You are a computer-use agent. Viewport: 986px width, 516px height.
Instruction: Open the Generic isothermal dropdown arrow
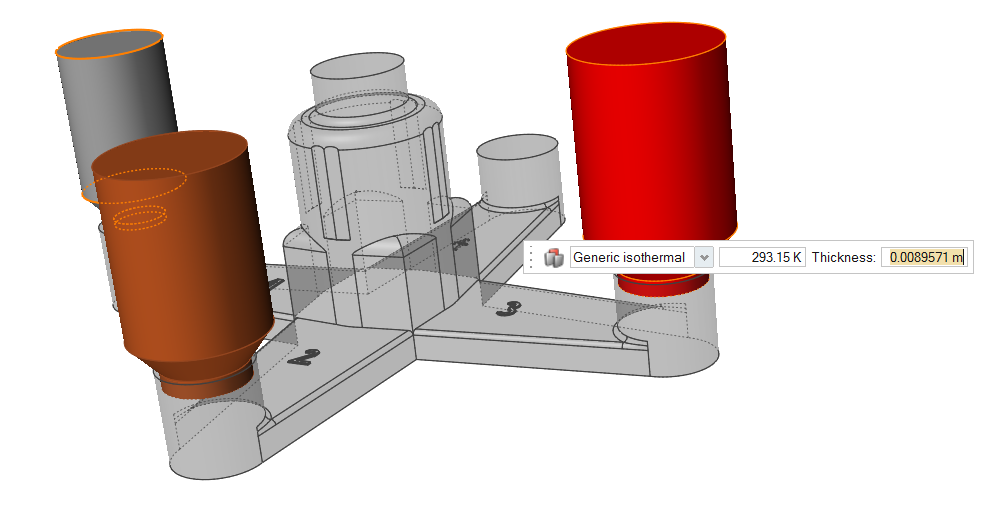(x=704, y=258)
